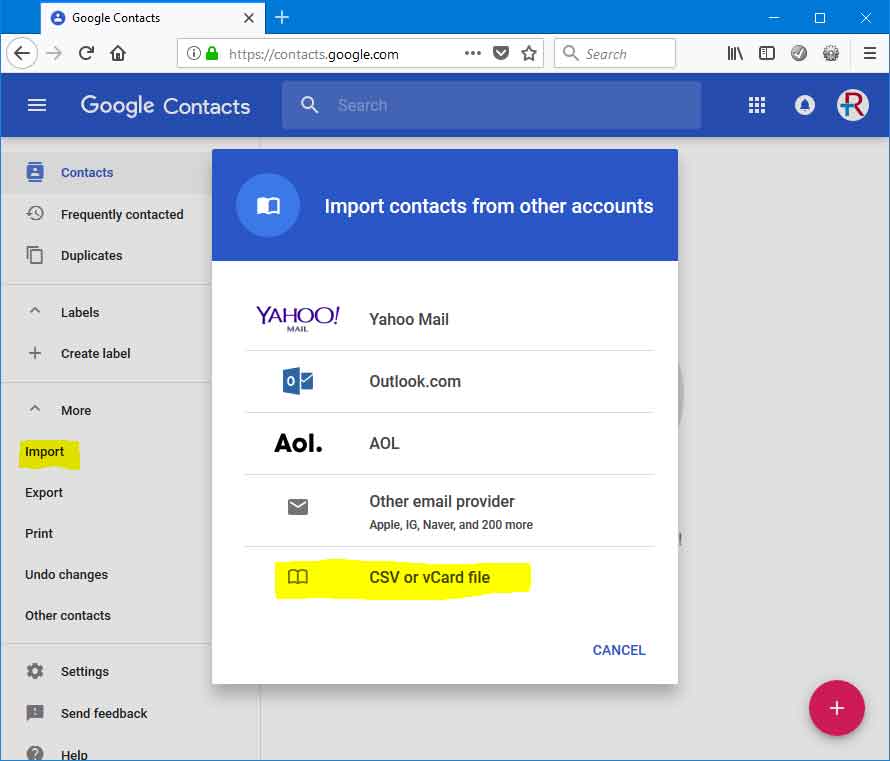This screenshot has height=761, width=890.
Task: Click Import in the sidebar
Action: click(x=44, y=452)
